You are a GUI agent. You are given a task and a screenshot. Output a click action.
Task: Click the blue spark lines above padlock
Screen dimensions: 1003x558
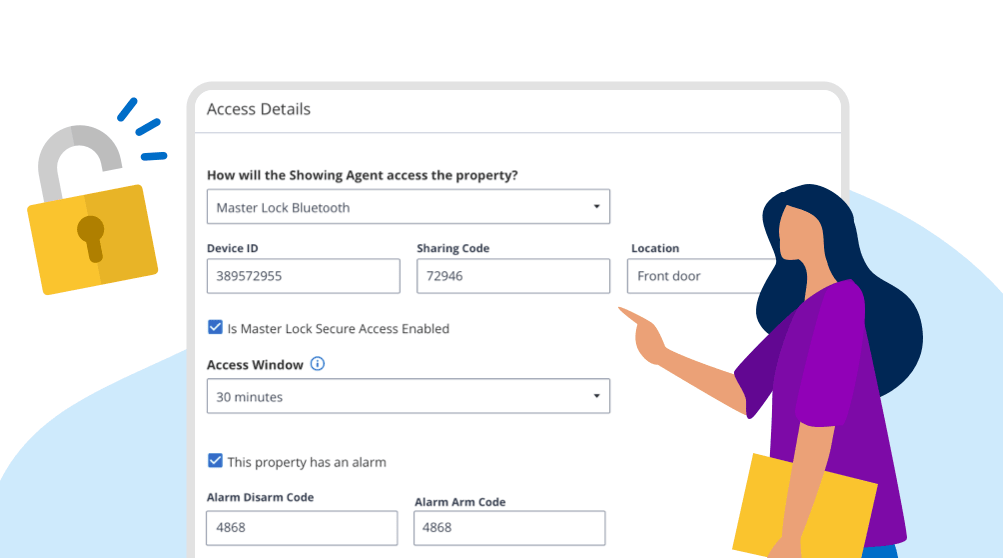pos(142,129)
